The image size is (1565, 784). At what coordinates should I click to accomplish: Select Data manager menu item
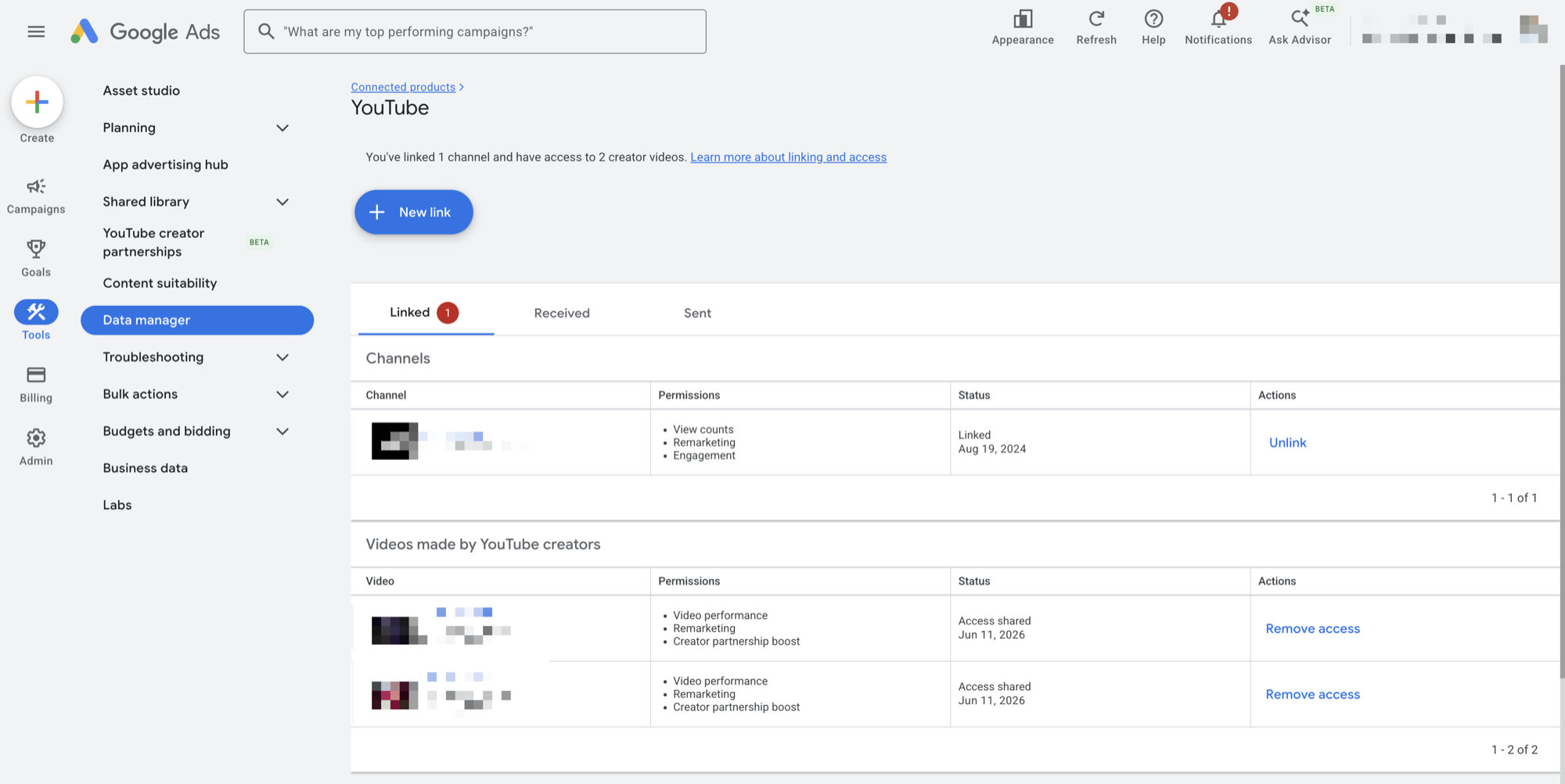coord(197,320)
